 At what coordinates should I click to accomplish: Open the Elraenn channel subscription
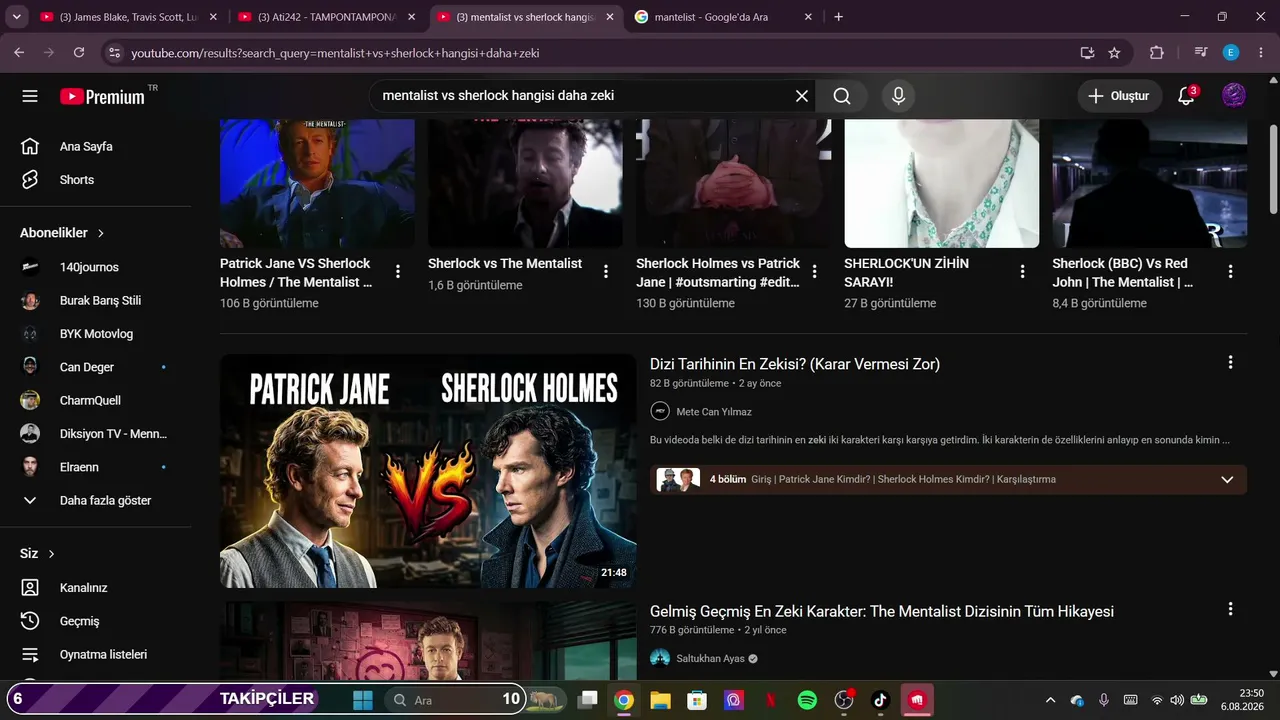(x=96, y=467)
